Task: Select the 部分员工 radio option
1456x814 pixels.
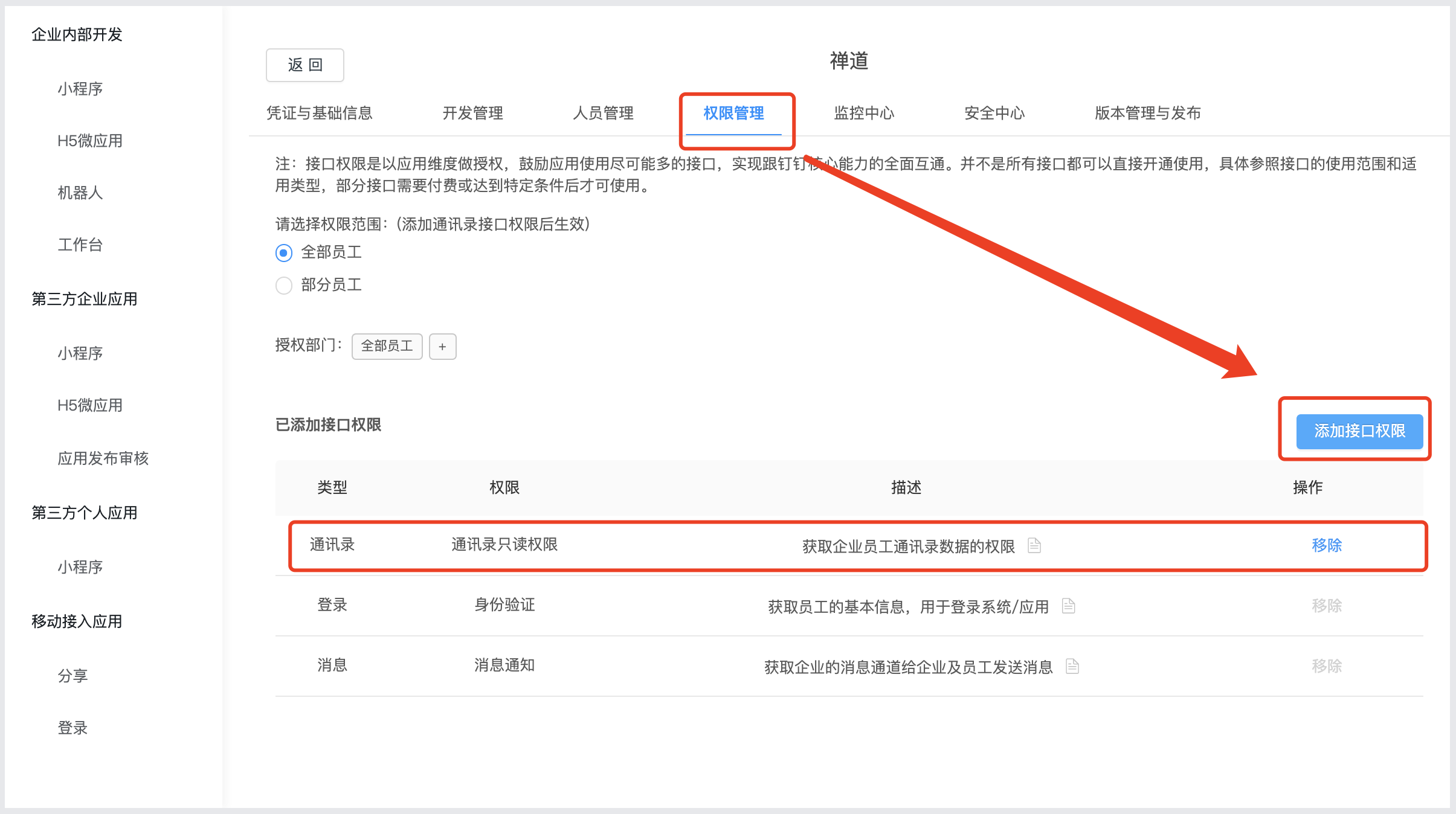Action: (x=284, y=285)
